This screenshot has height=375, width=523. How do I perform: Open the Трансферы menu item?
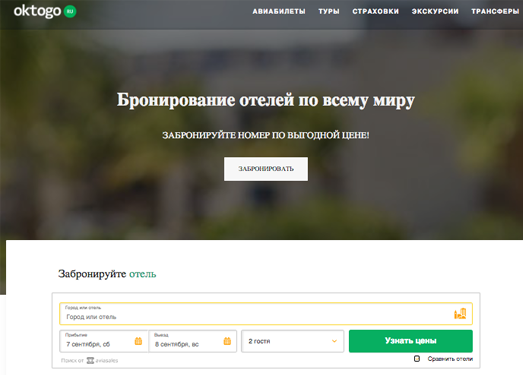coord(495,11)
